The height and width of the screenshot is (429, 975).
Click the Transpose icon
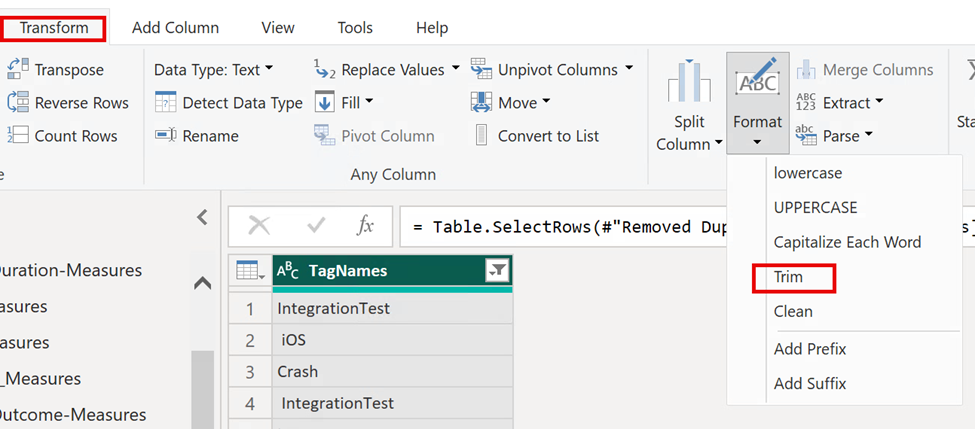(x=18, y=69)
